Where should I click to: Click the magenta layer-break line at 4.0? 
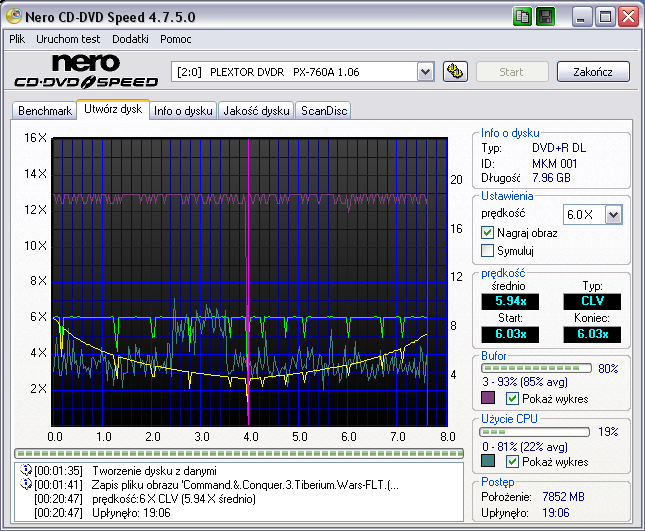[248, 282]
